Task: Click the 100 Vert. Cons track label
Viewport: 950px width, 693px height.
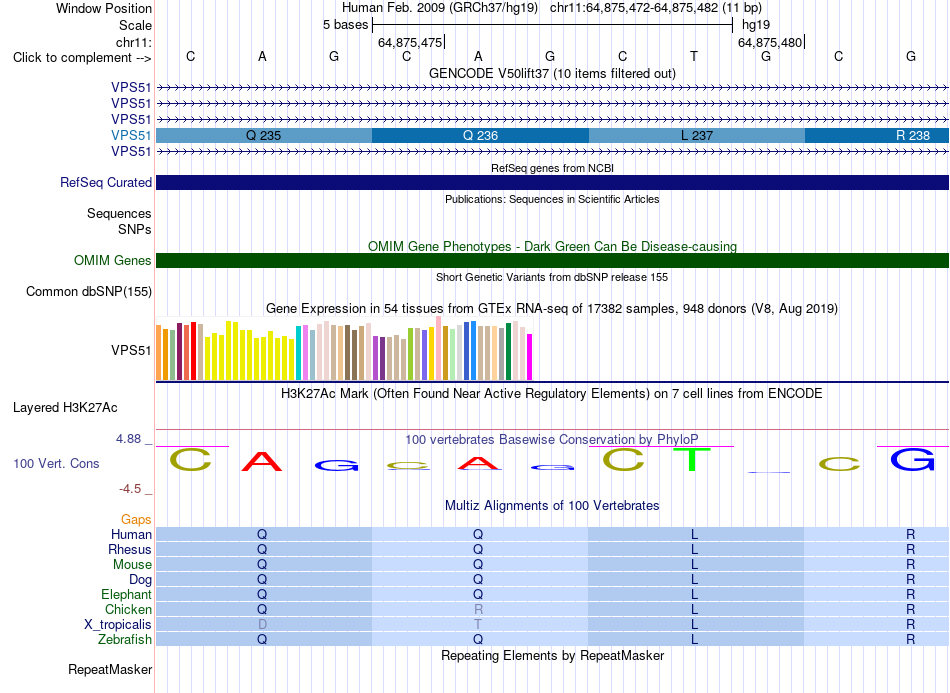Action: point(56,463)
